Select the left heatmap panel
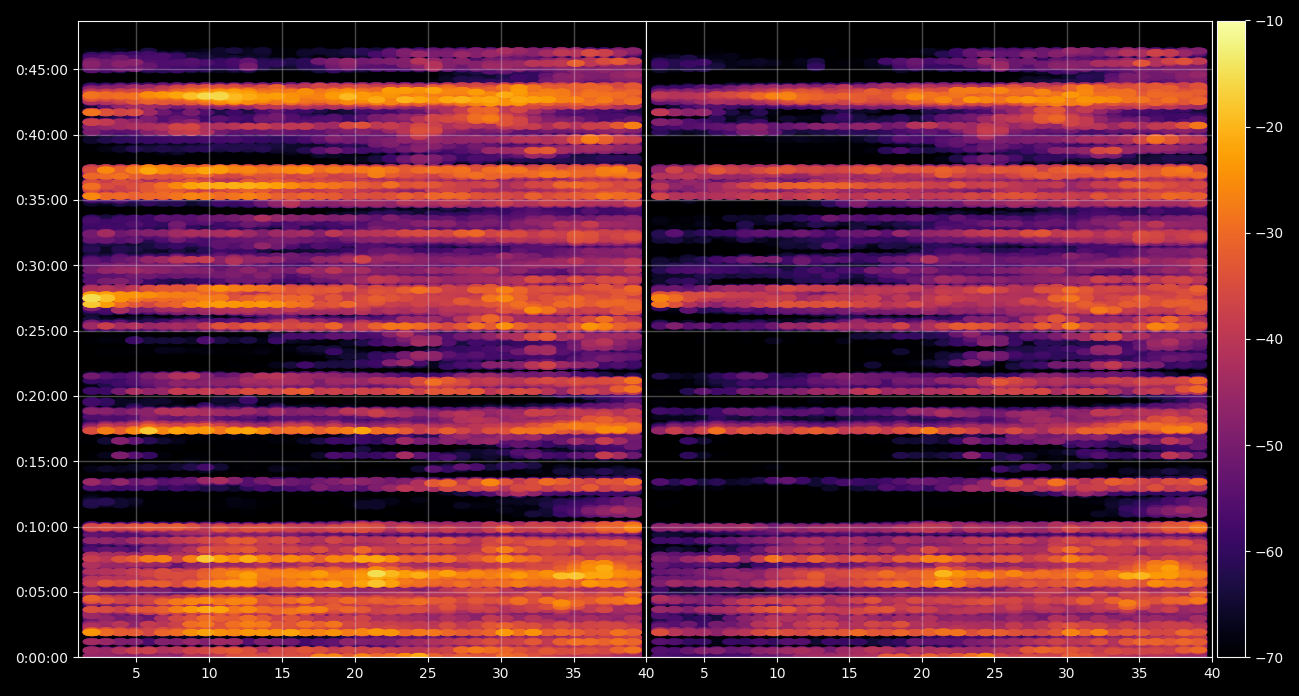Viewport: 1299px width, 696px height. click(362, 339)
